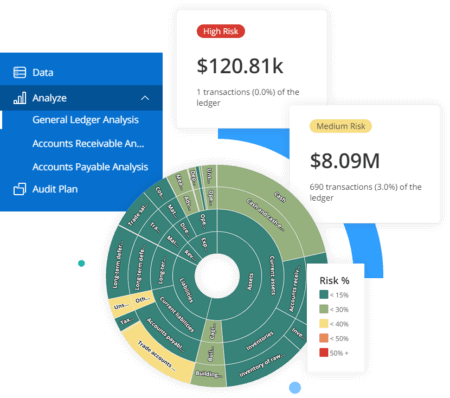
Task: Click the yellow Uns... segment
Action: coord(120,306)
